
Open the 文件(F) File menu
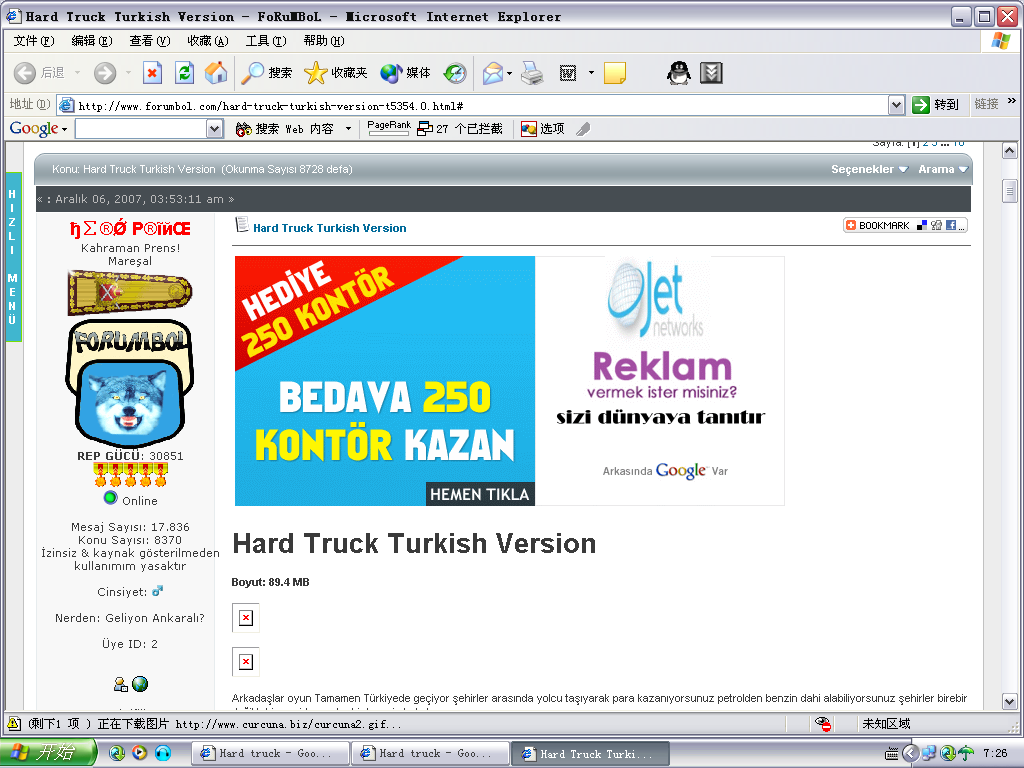(34, 40)
